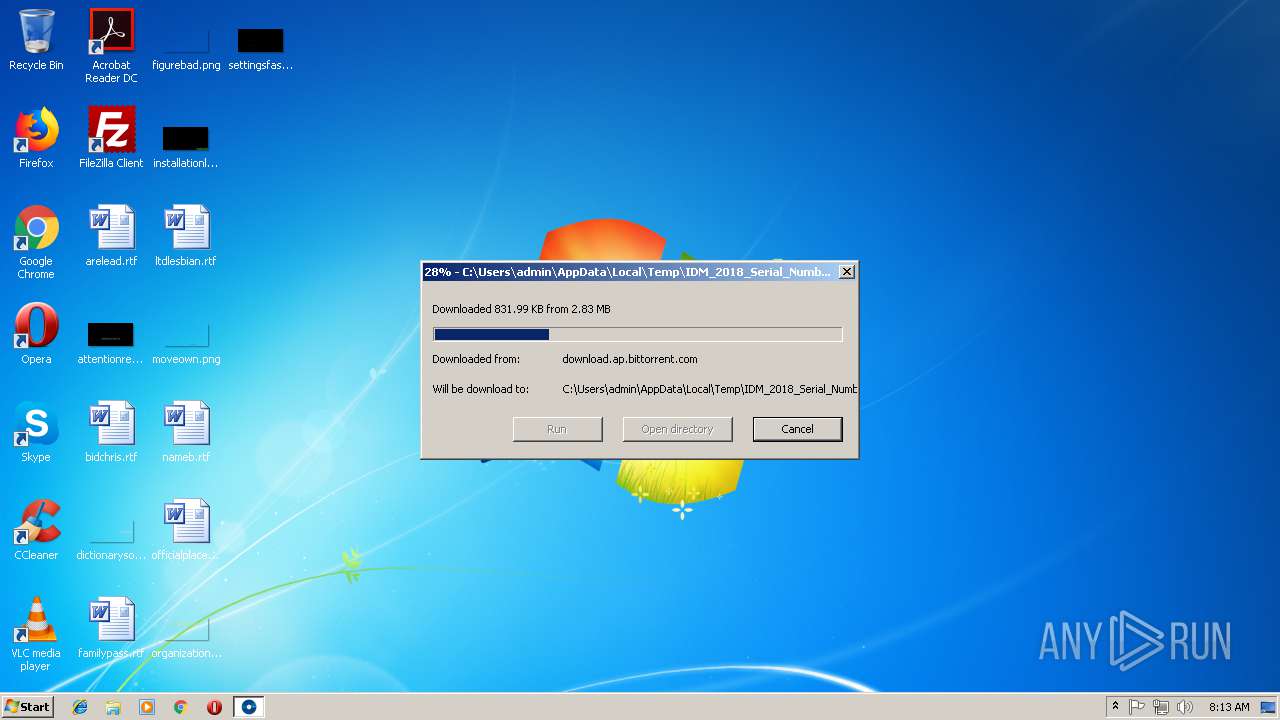Click the Open directory button
Screen dimensions: 1280x720
[677, 429]
